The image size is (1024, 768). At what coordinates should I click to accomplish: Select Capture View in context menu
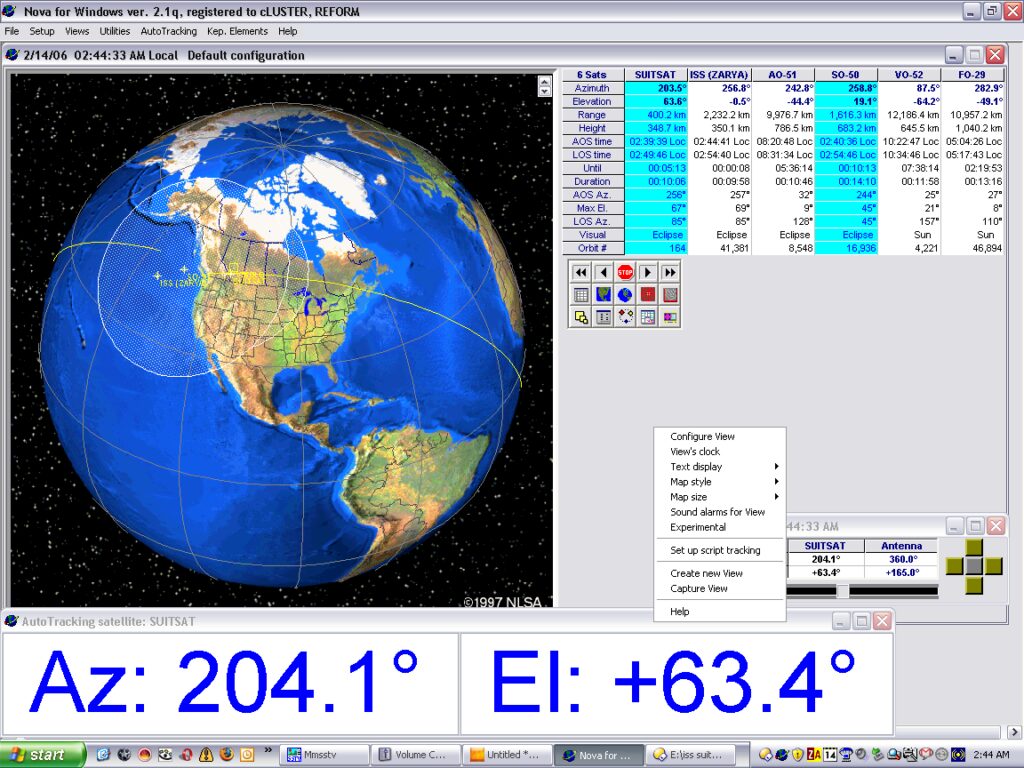[x=699, y=589]
